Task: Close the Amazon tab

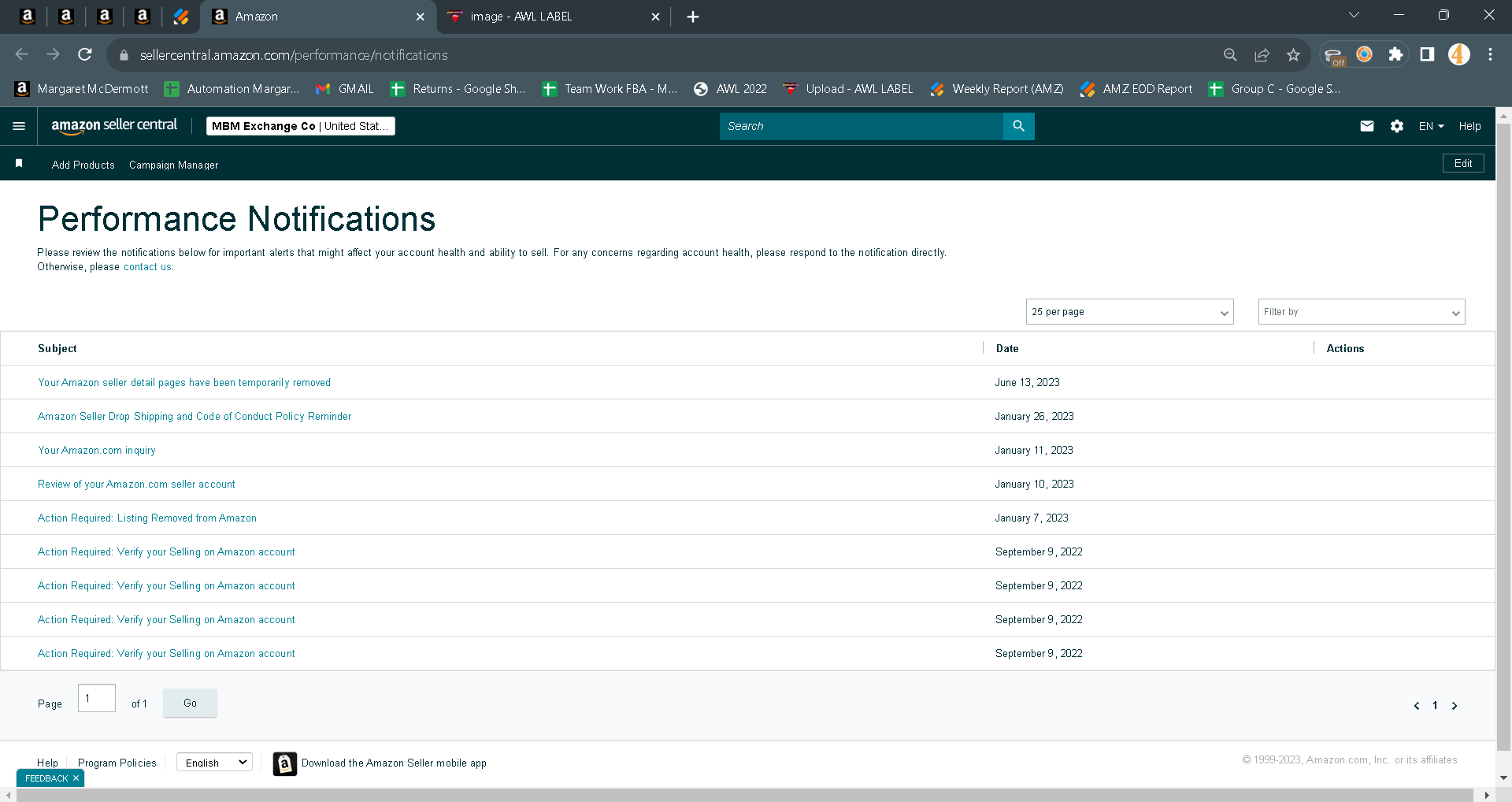Action: click(x=420, y=17)
